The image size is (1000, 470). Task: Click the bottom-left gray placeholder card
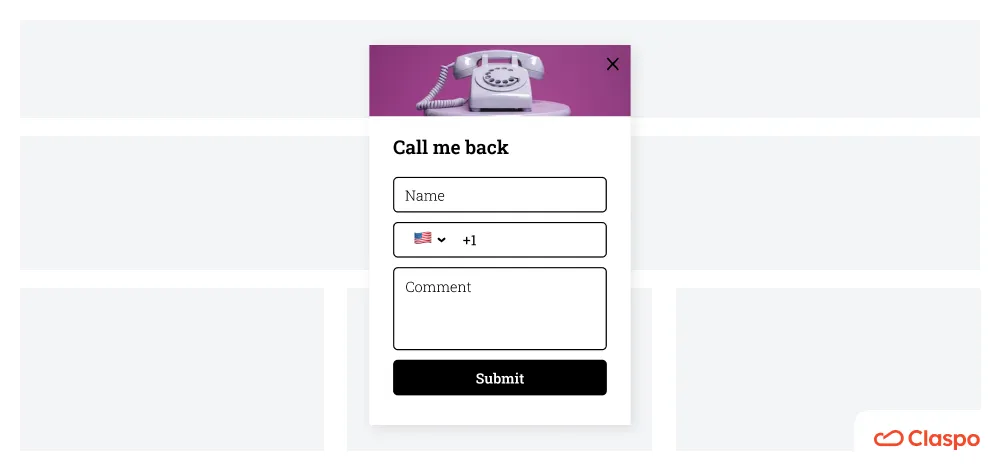(172, 369)
